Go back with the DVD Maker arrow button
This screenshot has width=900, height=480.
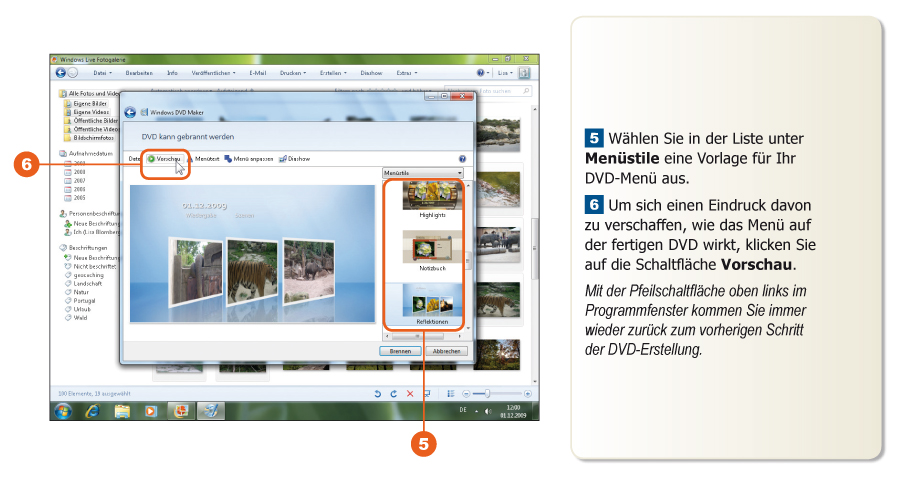point(130,112)
